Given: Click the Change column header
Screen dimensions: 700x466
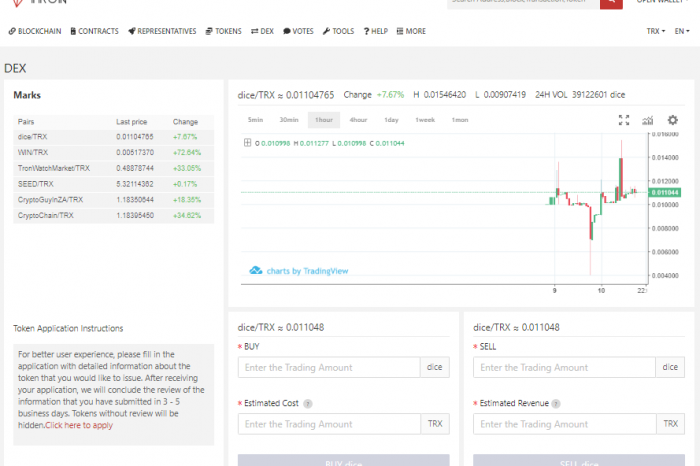Looking at the screenshot, I should pyautogui.click(x=185, y=122).
